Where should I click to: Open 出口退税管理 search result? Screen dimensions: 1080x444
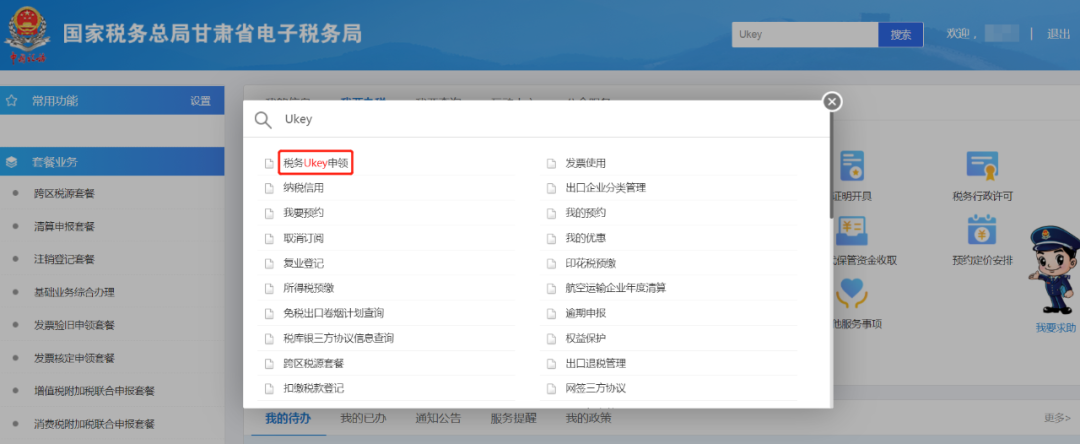pos(595,363)
